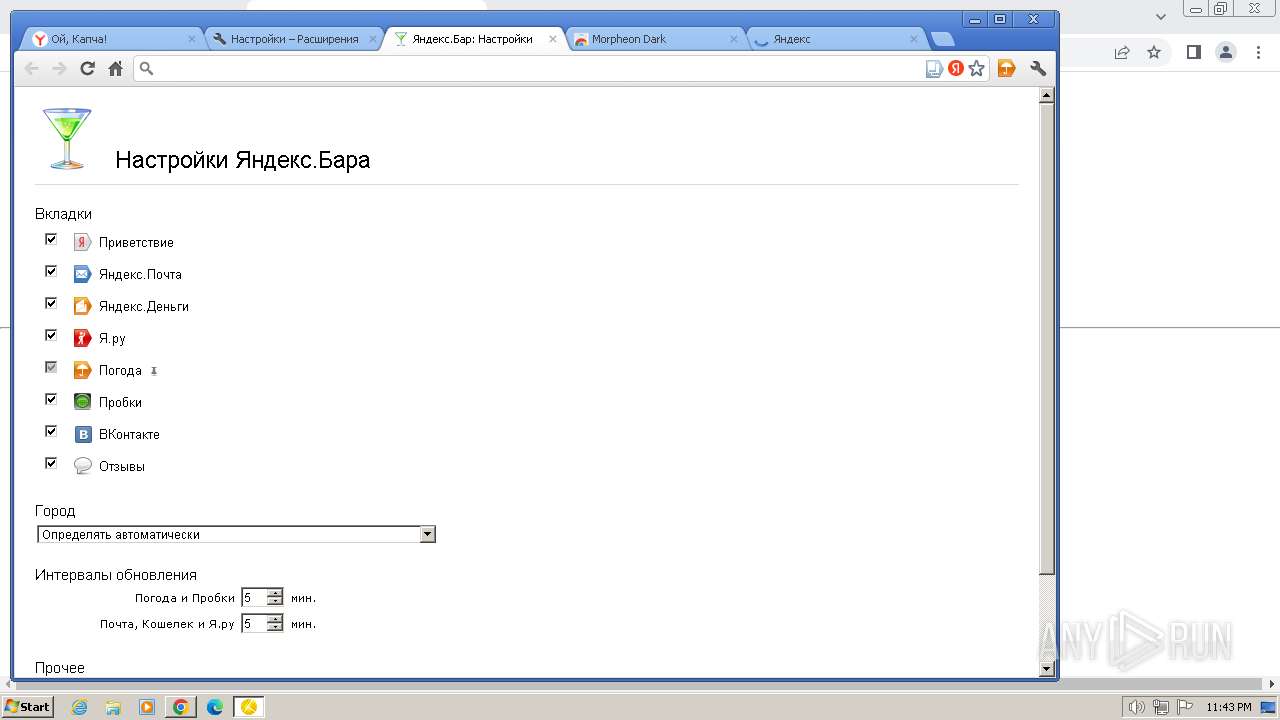This screenshot has height=720, width=1280.
Task: Click the greyed Погода checkbox
Action: [51, 367]
